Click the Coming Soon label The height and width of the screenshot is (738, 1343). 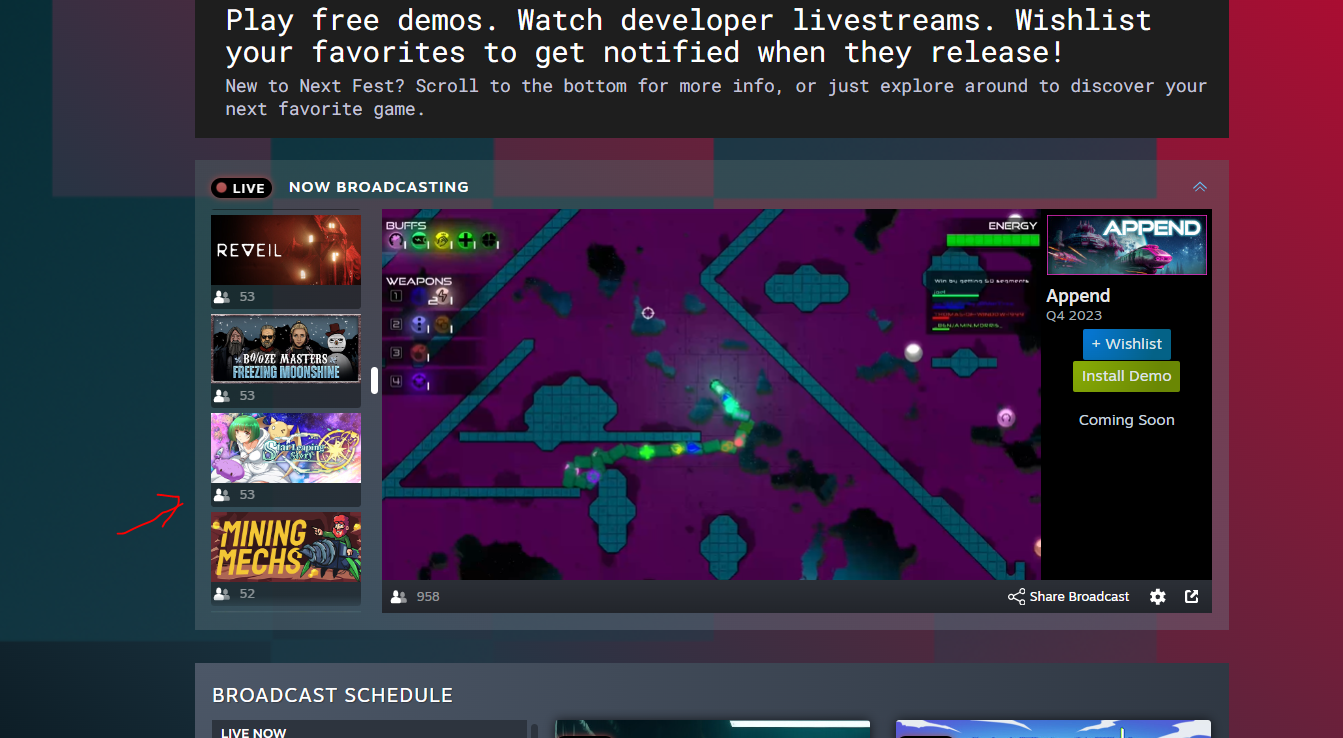(1126, 420)
